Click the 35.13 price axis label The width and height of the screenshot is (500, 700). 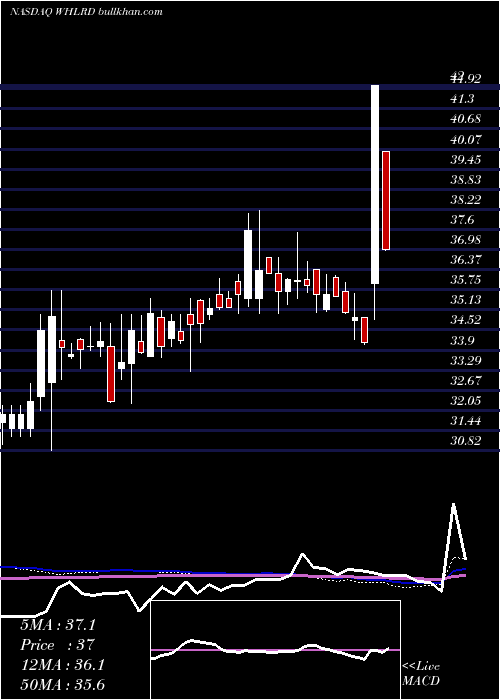[465, 300]
